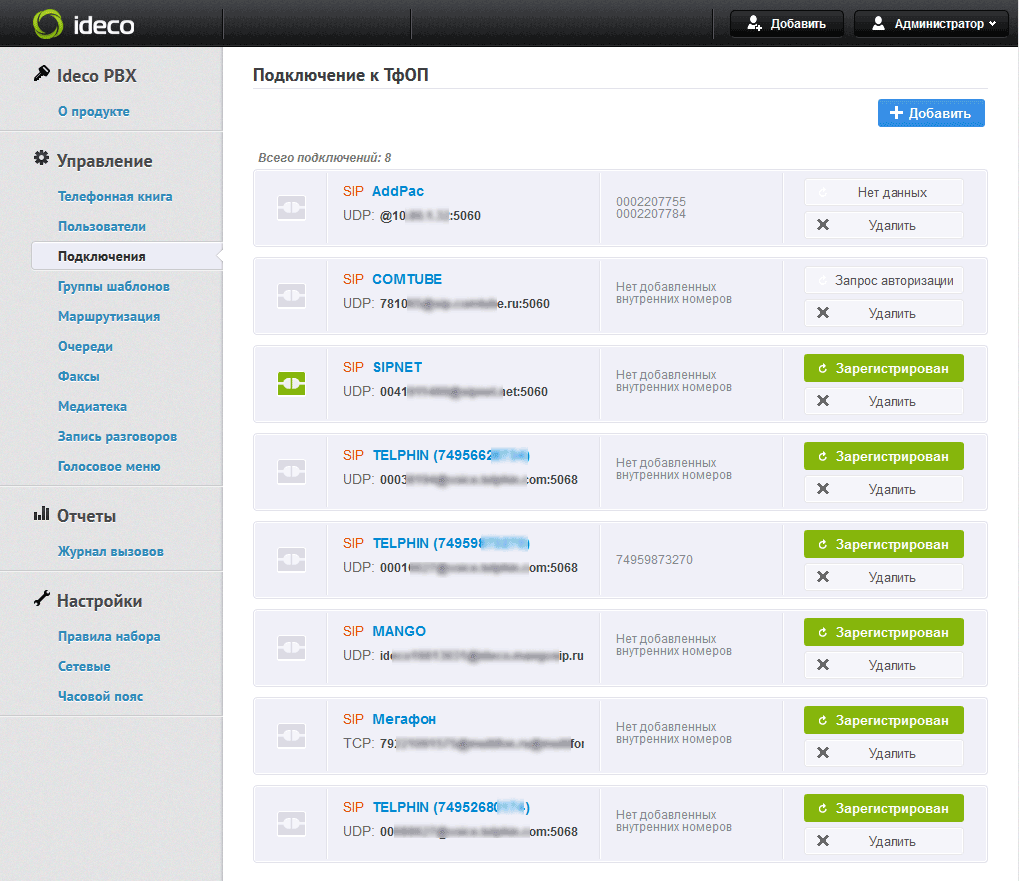Image resolution: width=1019 pixels, height=881 pixels.
Task: Toggle the MANGO connection plug icon
Action: point(291,648)
